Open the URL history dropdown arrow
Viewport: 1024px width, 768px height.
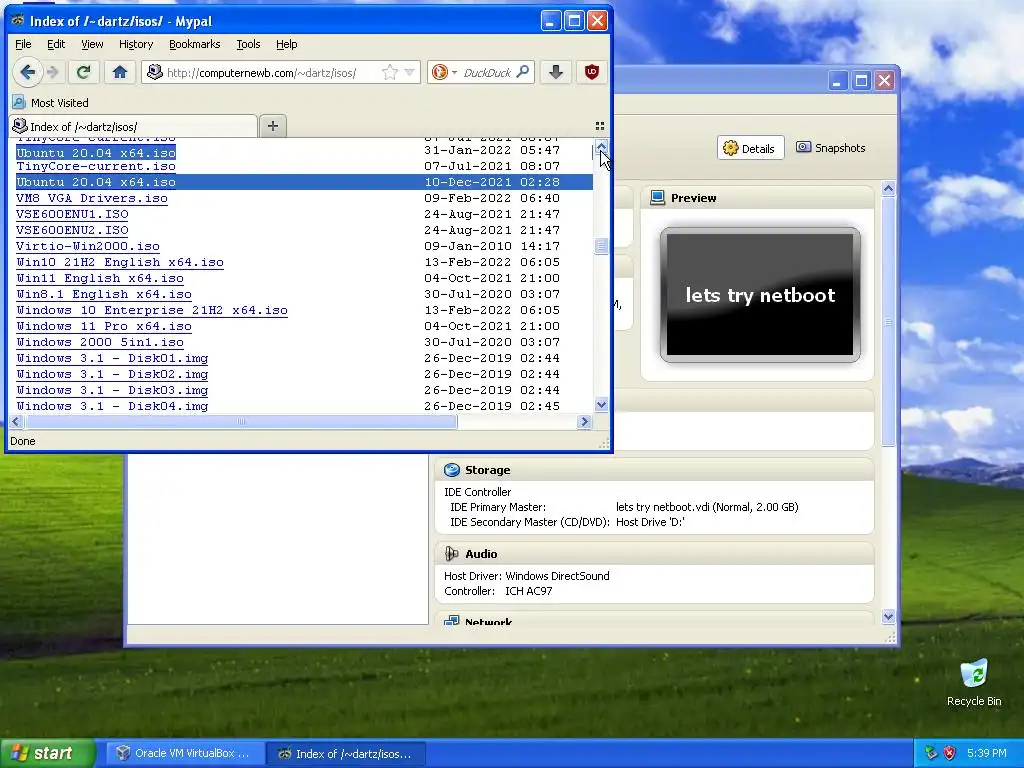409,72
